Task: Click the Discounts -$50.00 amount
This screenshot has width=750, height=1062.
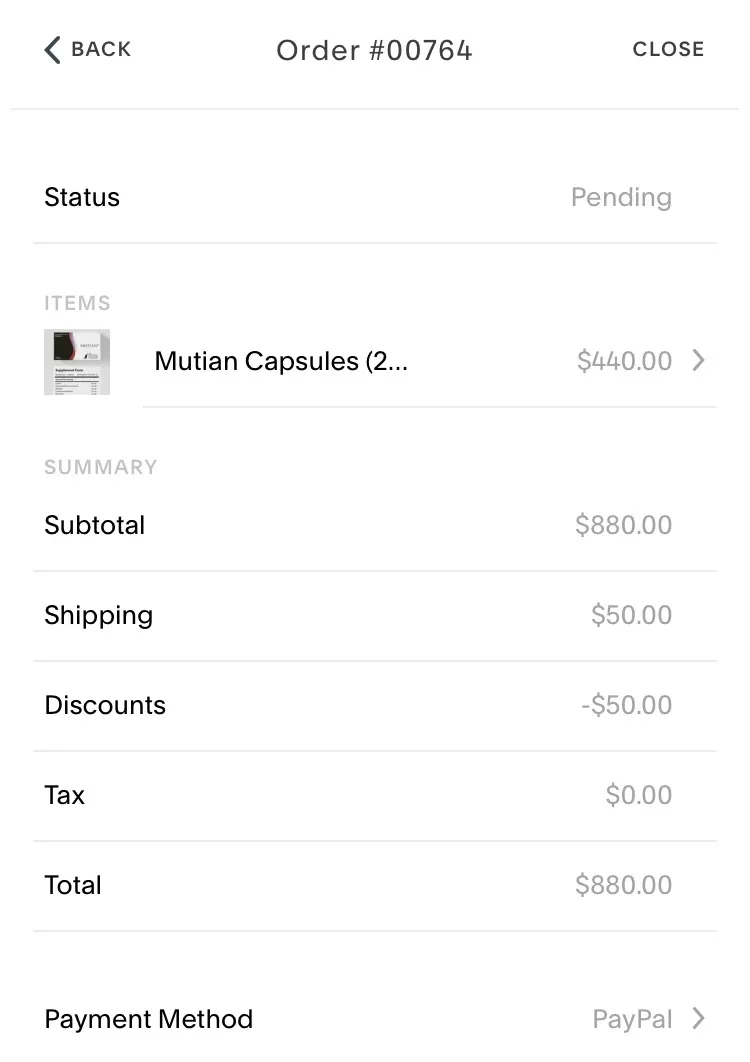Action: pyautogui.click(x=626, y=705)
